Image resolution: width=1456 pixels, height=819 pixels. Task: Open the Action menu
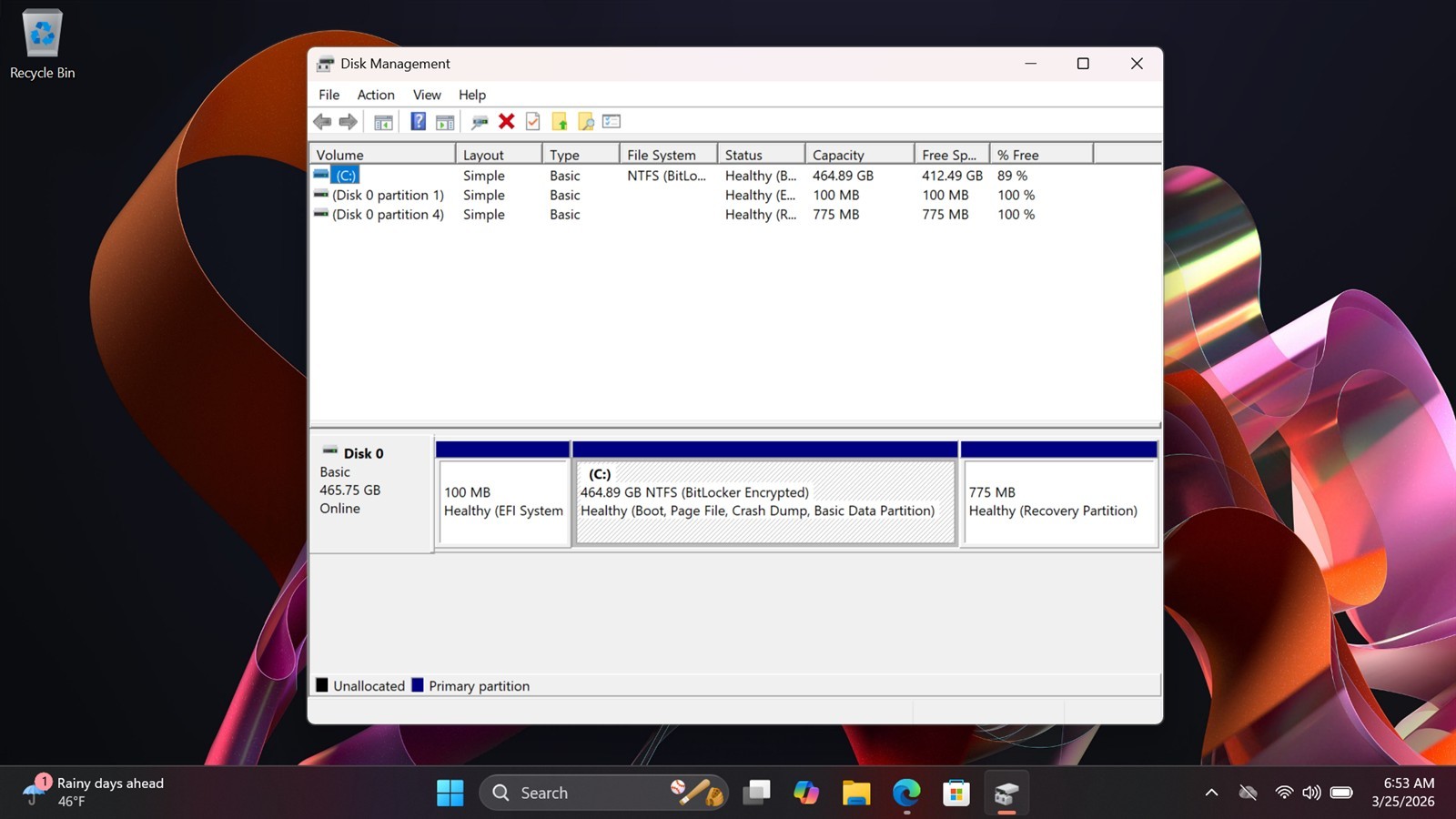(x=376, y=95)
